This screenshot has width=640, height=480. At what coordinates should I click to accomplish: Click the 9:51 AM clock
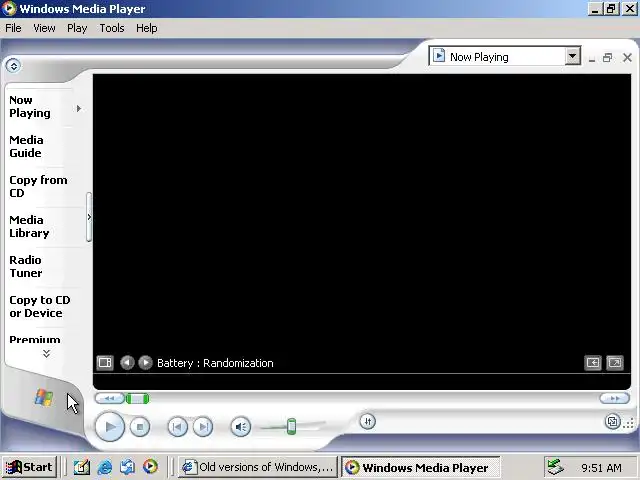[601, 467]
